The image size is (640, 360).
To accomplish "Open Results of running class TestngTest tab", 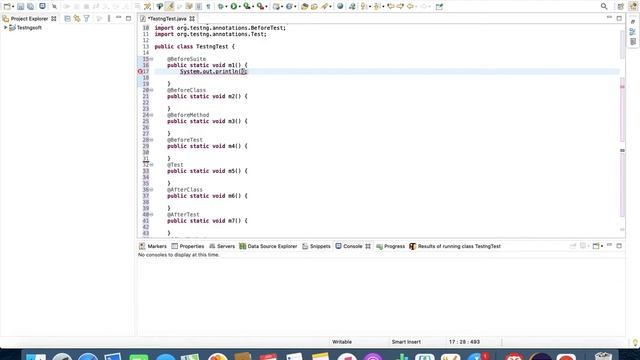I will 455,246.
